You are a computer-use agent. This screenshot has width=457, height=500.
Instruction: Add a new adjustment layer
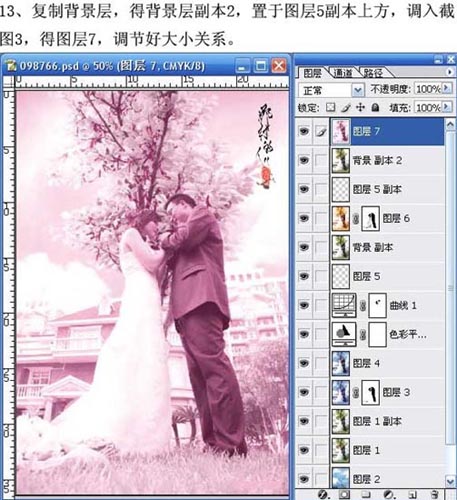coord(388,494)
